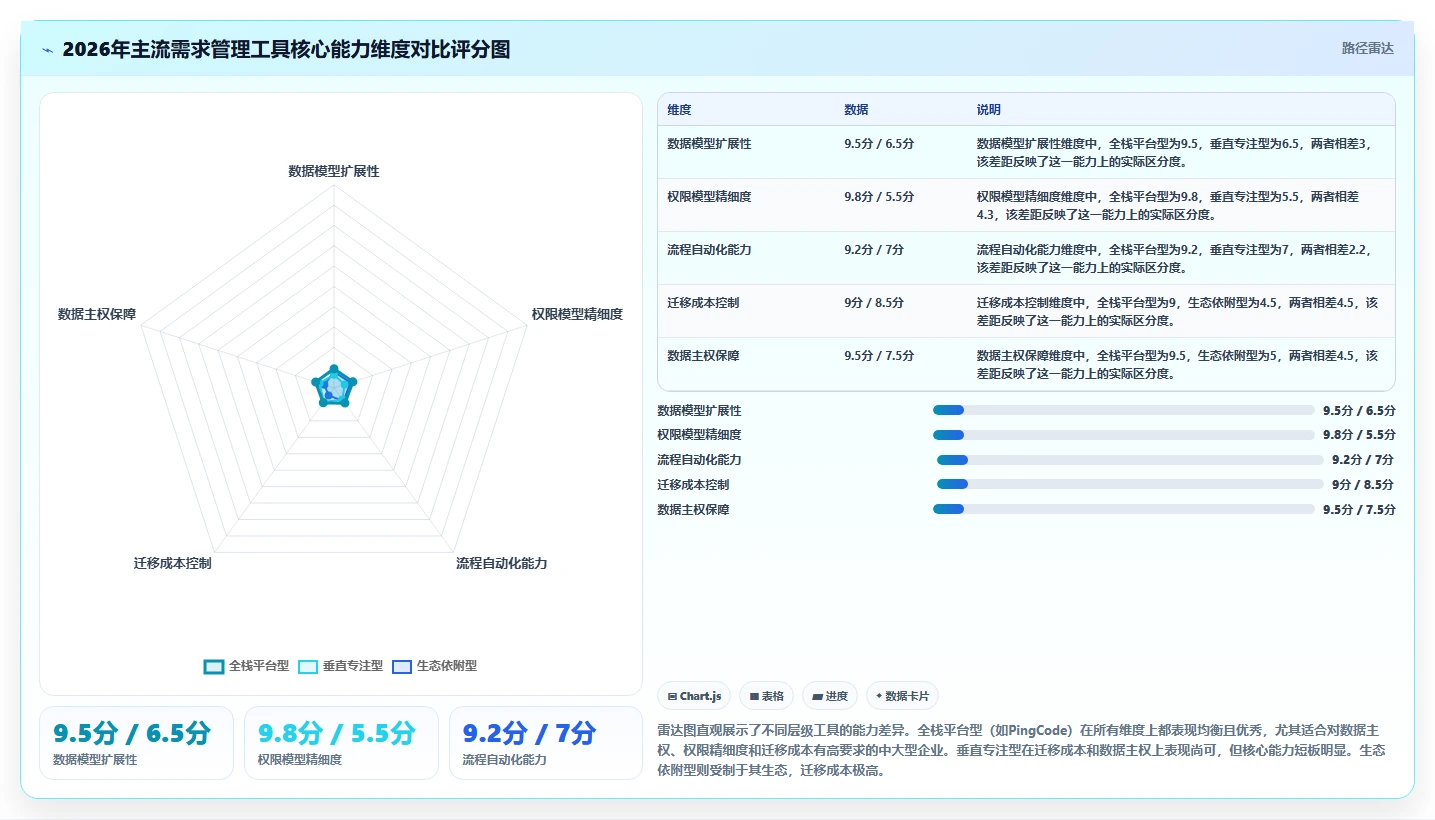This screenshot has height=820, width=1435.
Task: Select the 表格 tag button
Action: click(766, 696)
